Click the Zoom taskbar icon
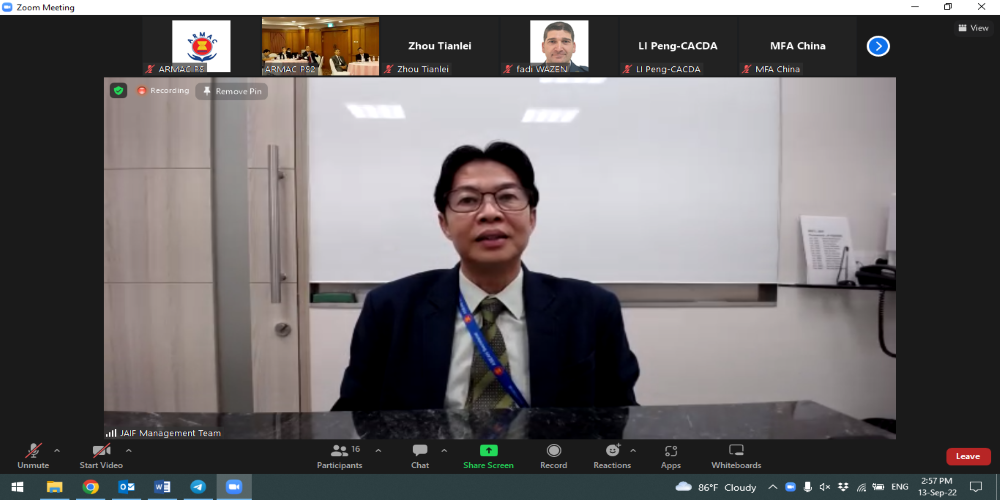This screenshot has width=1000, height=500. tap(234, 487)
